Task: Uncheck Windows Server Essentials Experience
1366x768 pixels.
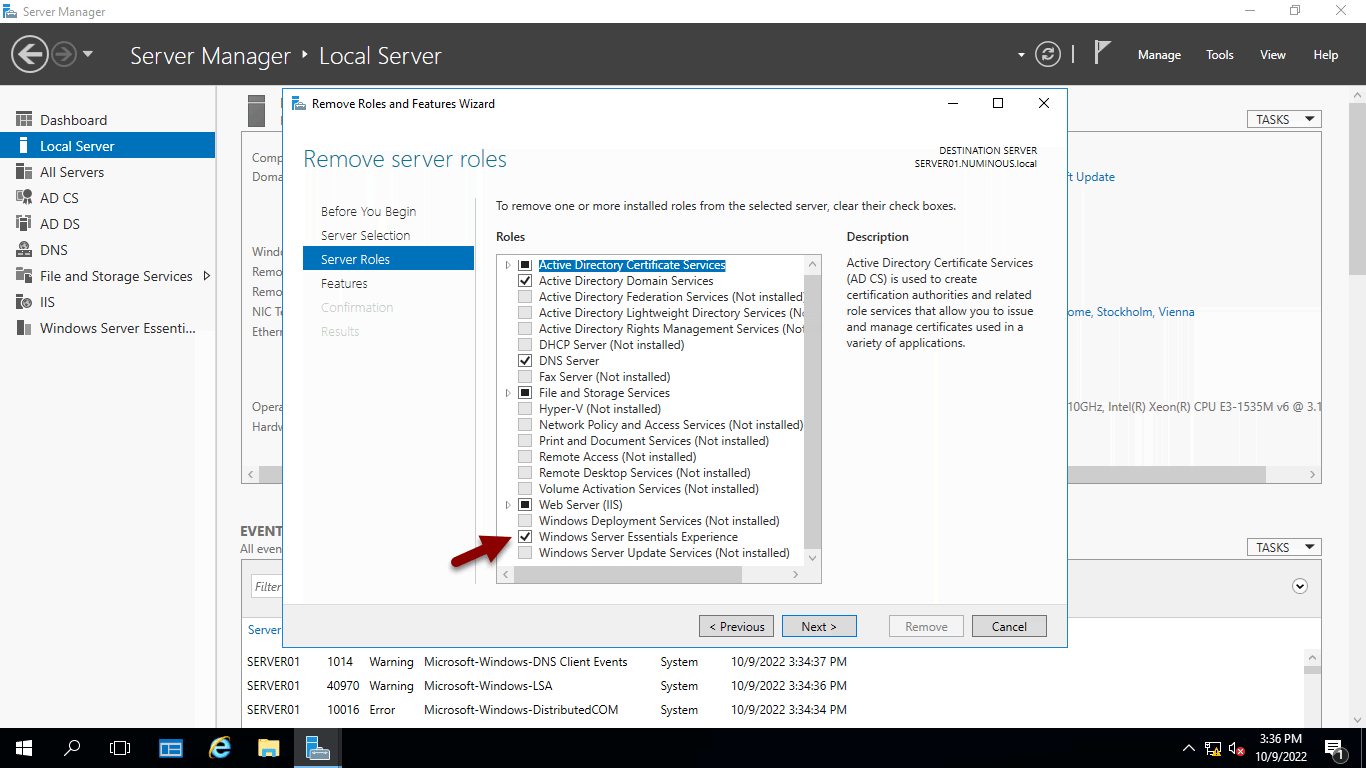Action: [525, 537]
